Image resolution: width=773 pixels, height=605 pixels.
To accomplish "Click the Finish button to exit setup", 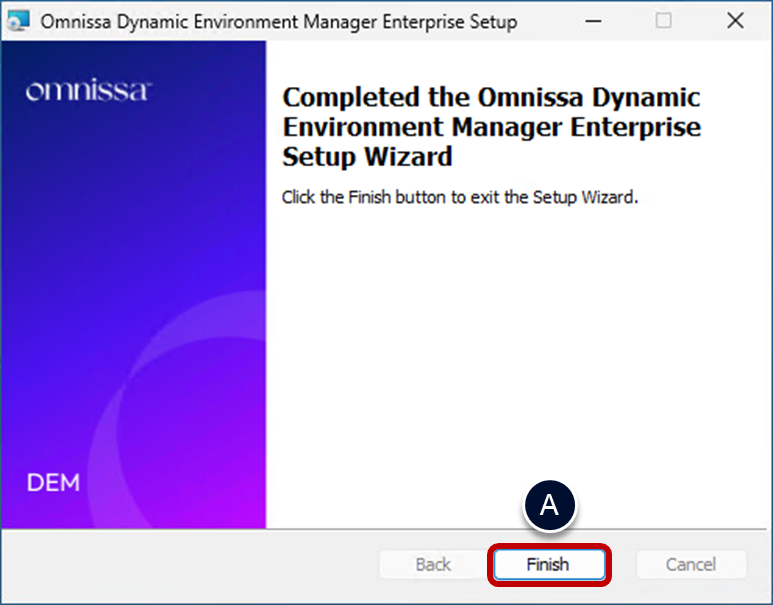I will pyautogui.click(x=548, y=565).
